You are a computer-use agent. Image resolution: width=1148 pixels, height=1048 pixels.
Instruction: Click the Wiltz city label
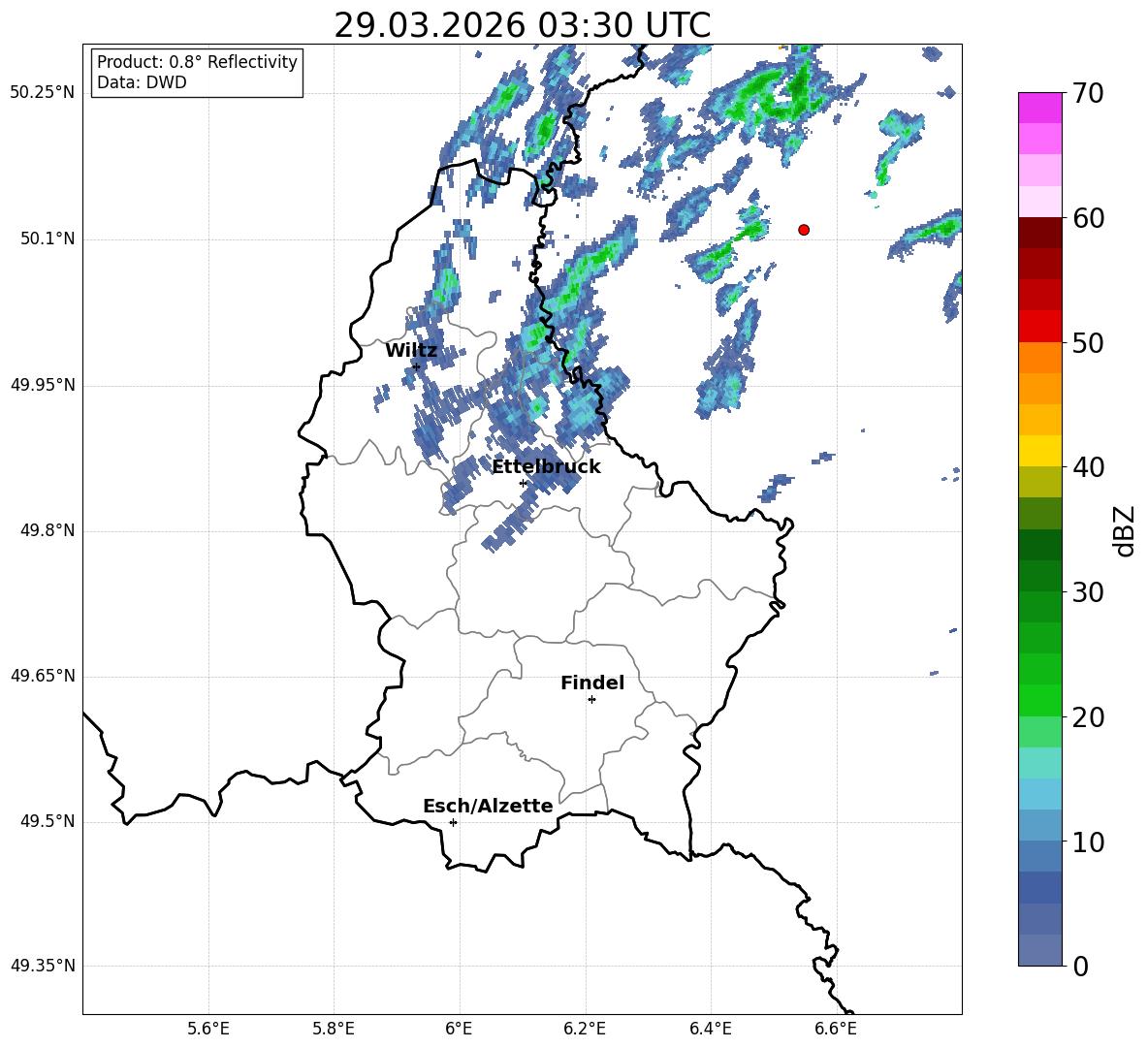click(411, 351)
